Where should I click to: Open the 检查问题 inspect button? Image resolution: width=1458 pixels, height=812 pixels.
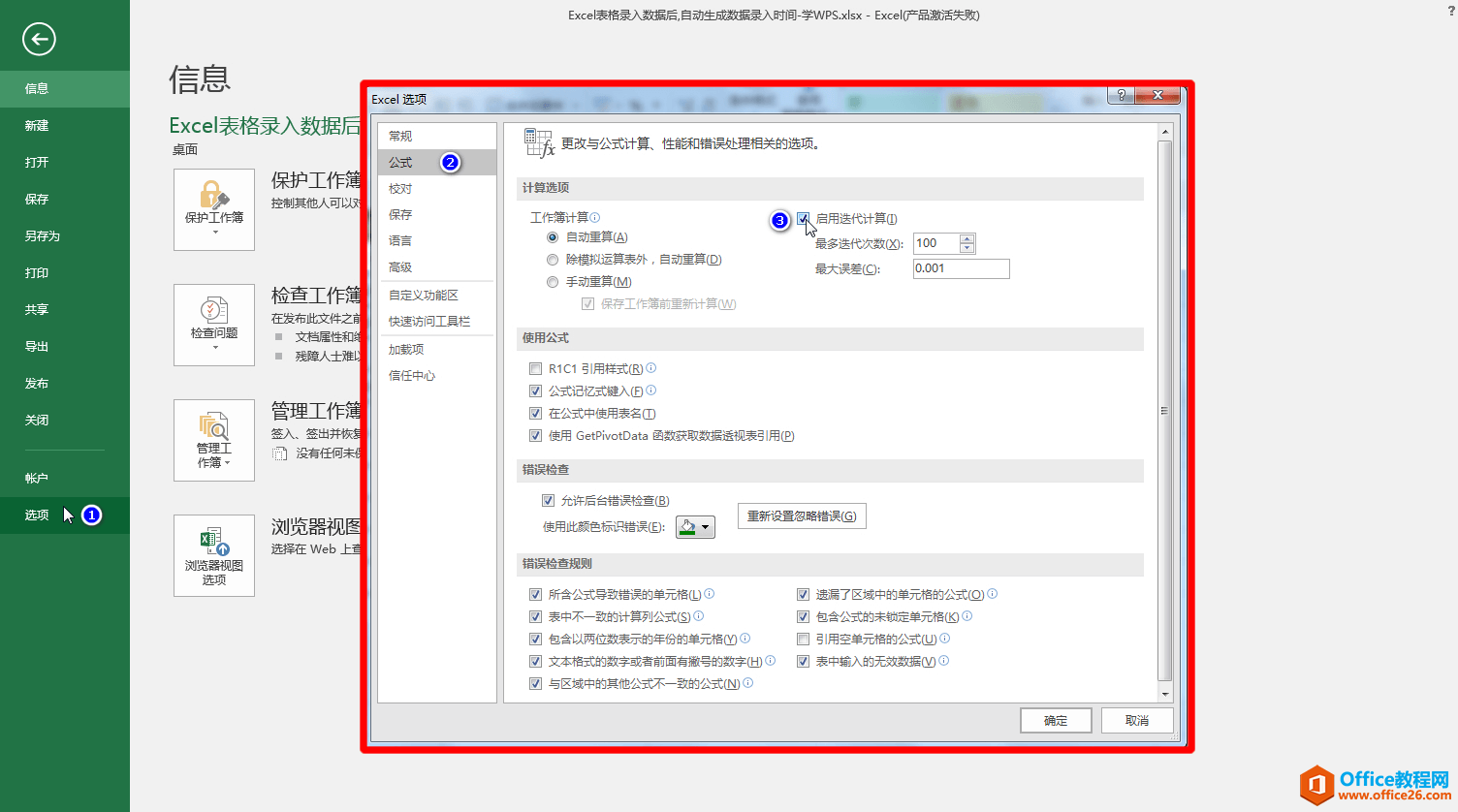[214, 325]
